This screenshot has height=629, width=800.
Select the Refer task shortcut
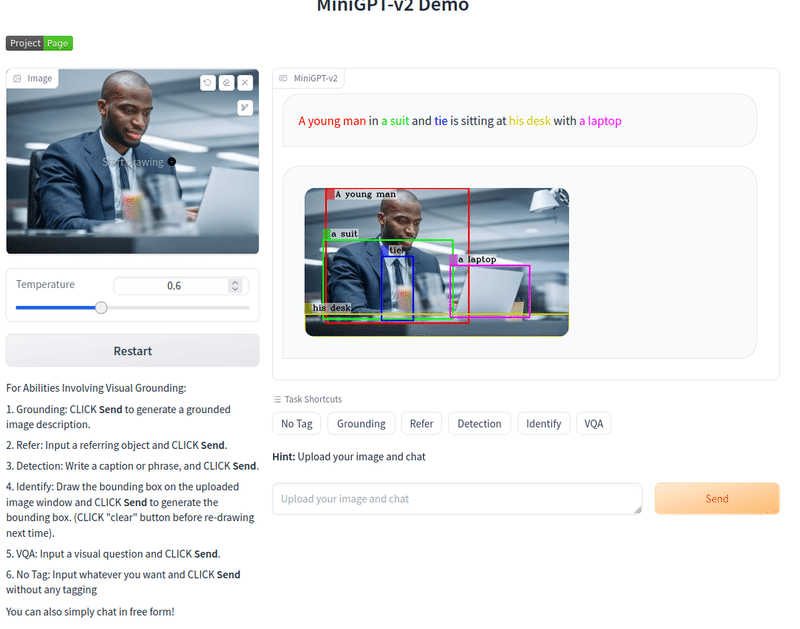tap(421, 424)
